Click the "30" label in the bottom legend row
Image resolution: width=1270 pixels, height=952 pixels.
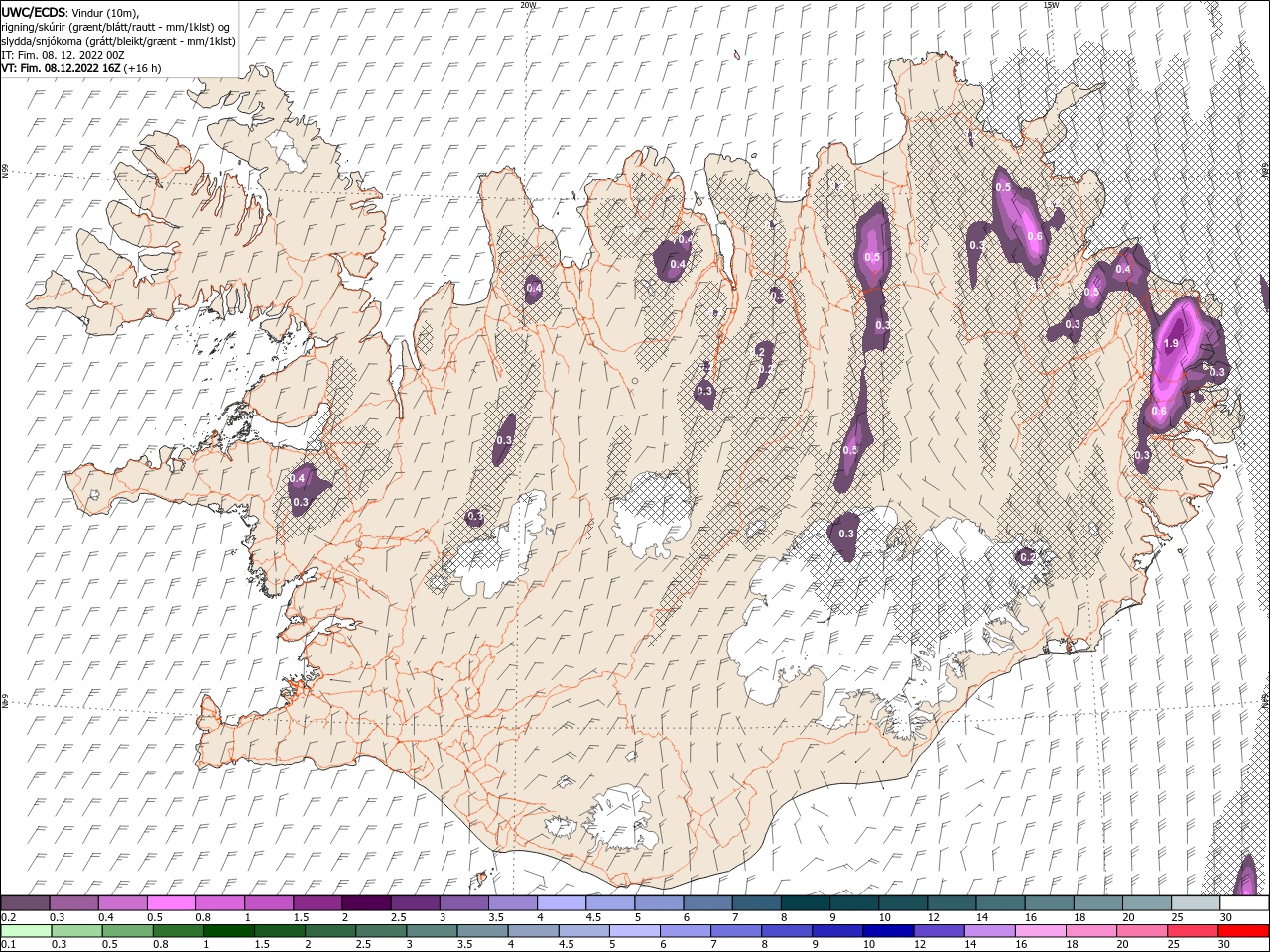1226,946
